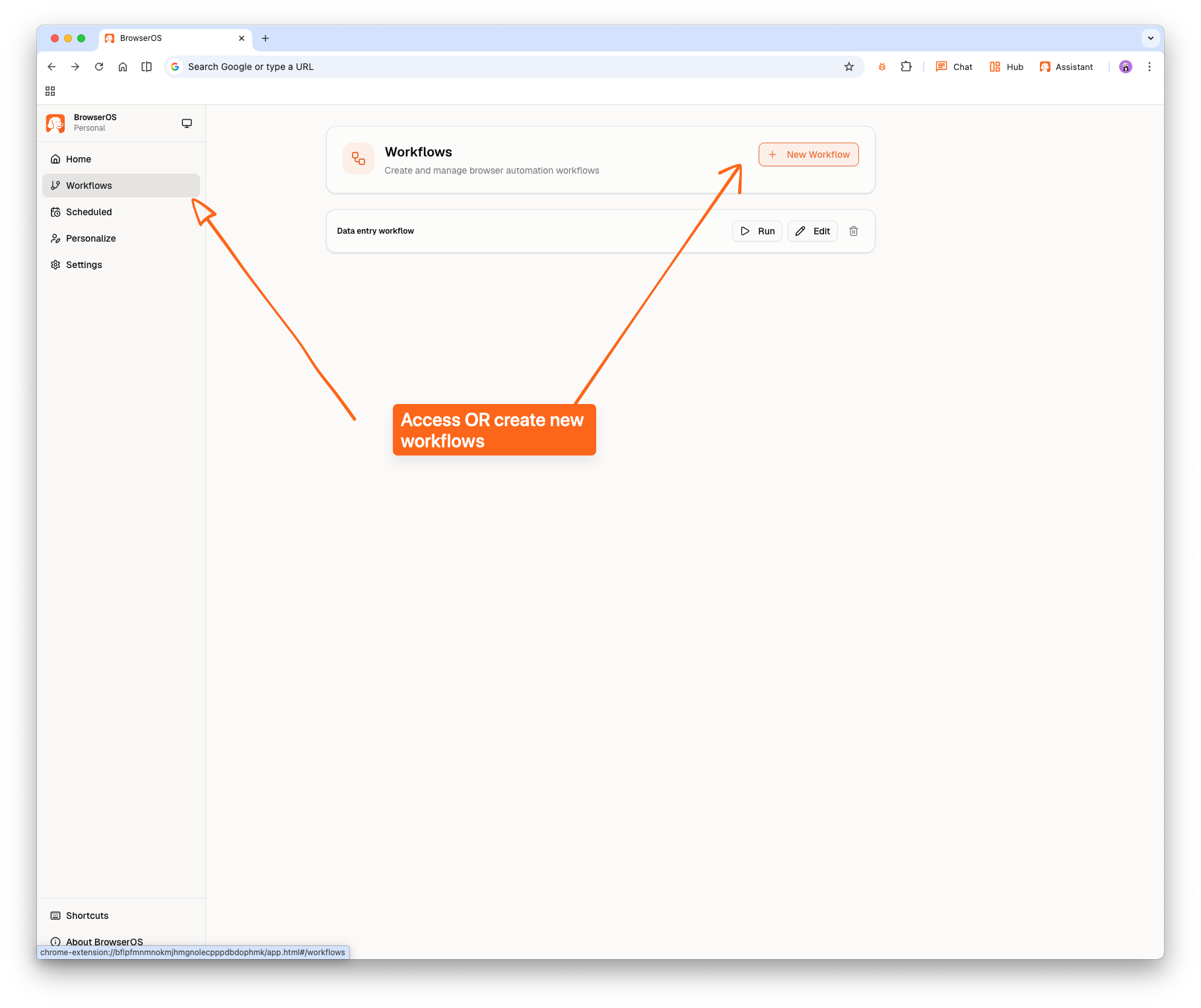This screenshot has width=1201, height=1008.
Task: Open Settings from the sidebar
Action: 84,265
